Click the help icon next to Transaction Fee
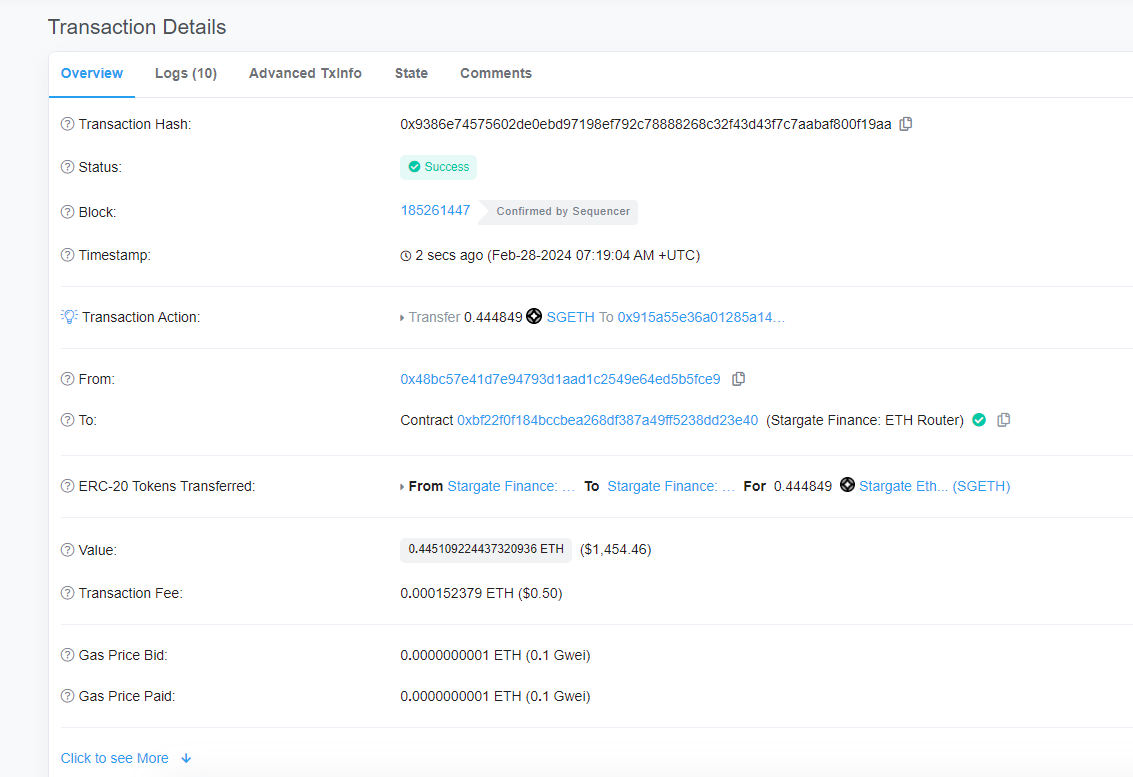 coord(67,593)
